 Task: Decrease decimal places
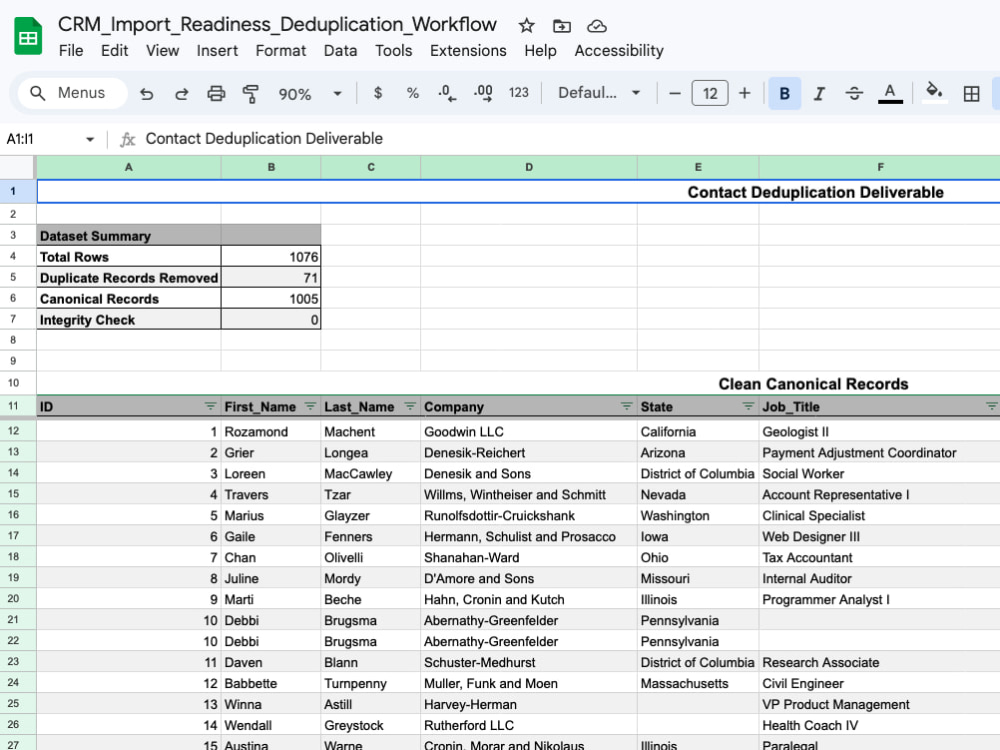coord(447,93)
